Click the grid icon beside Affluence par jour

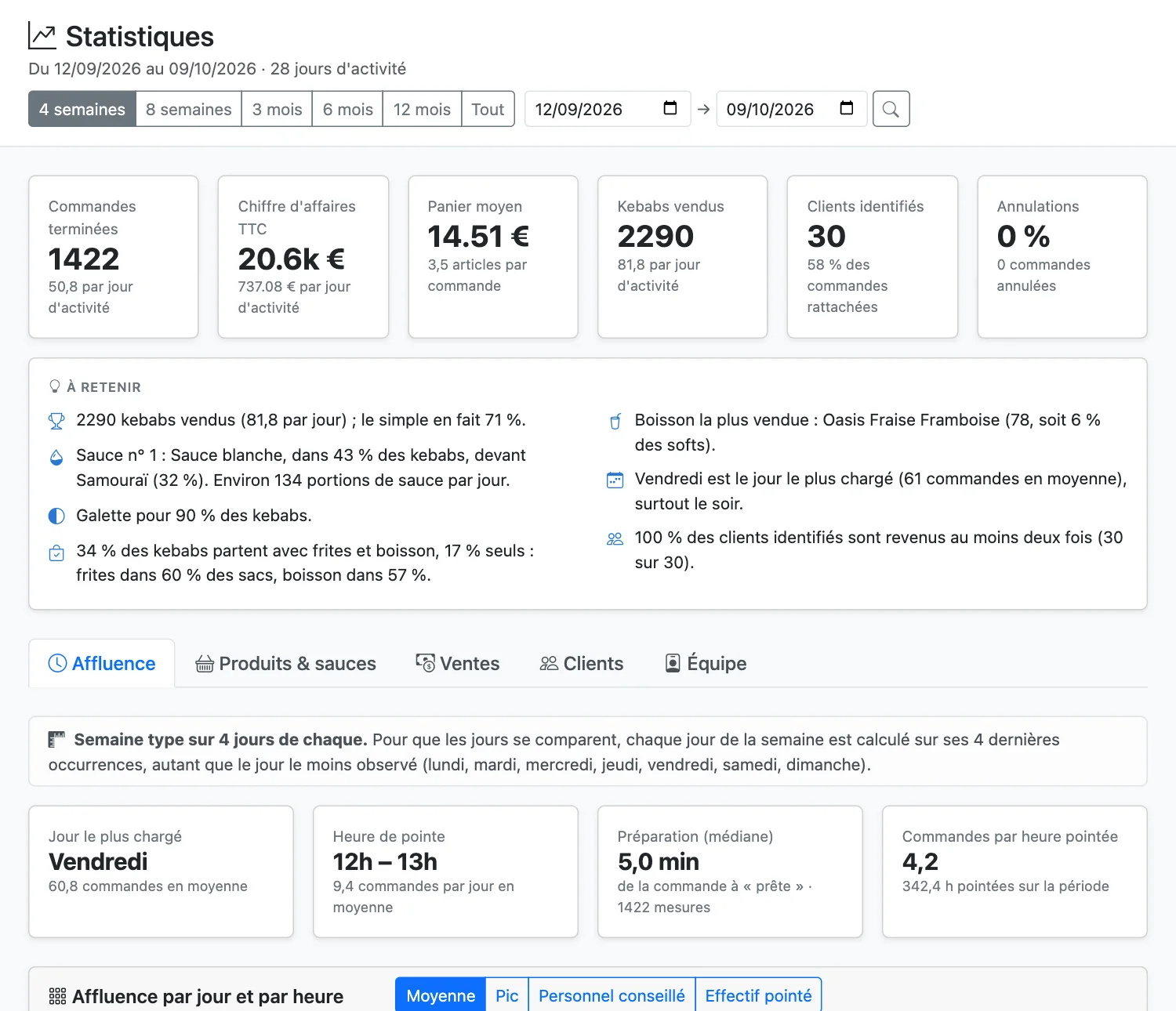click(x=57, y=996)
